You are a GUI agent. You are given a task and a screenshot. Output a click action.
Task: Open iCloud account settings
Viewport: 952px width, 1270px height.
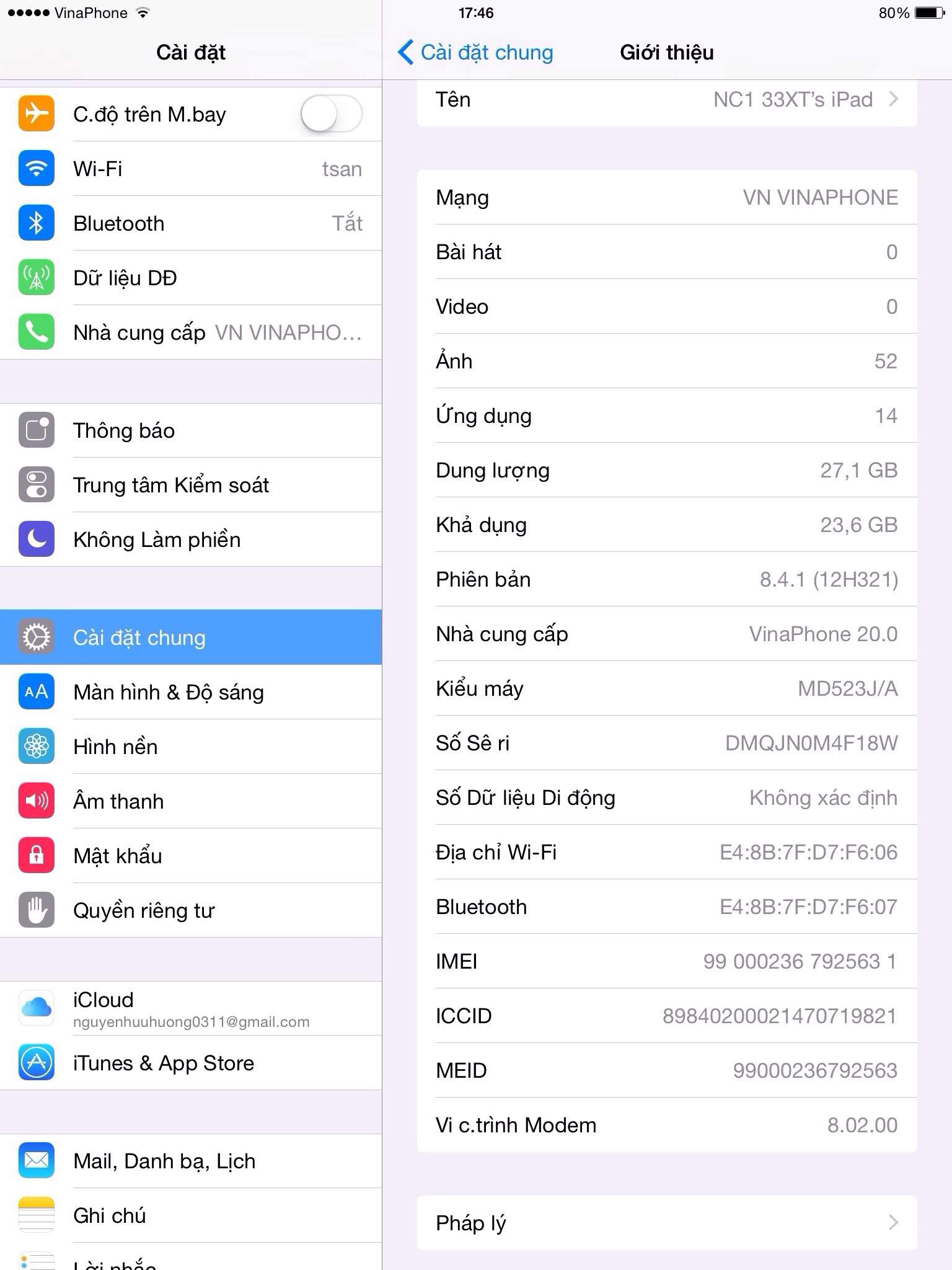point(191,1008)
